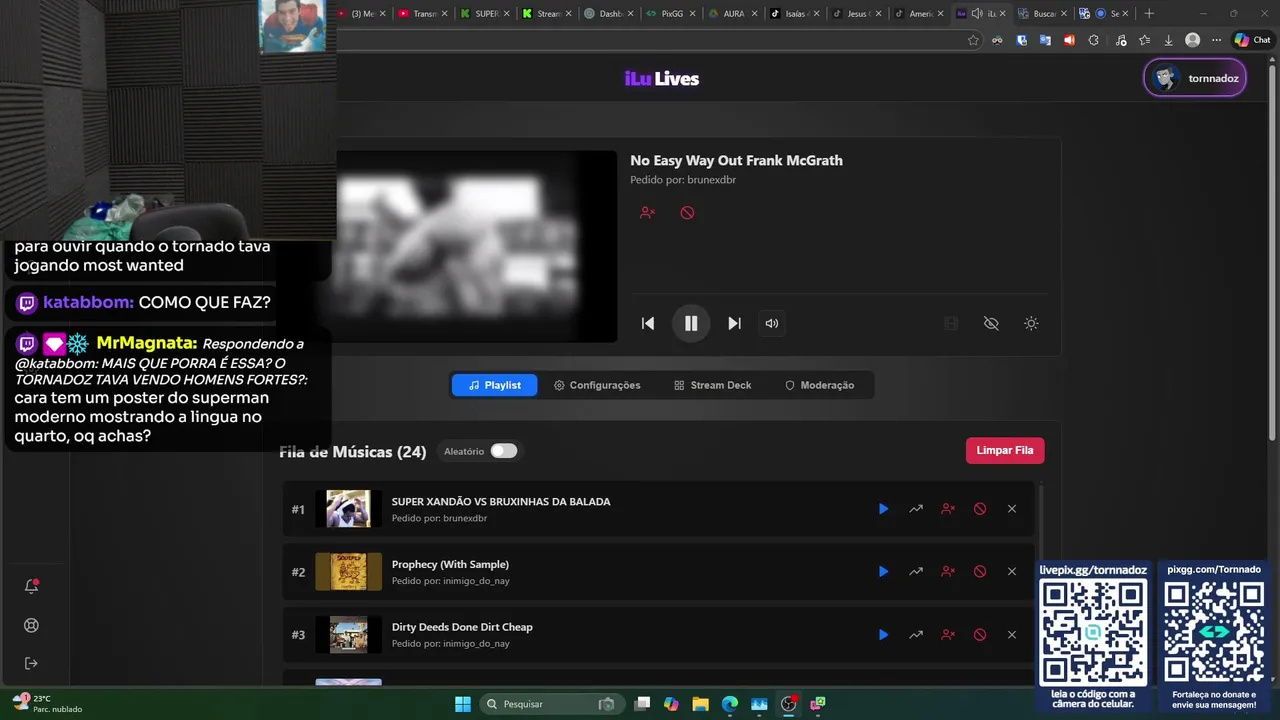Switch to the AURA browser tab
This screenshot has height=720, width=1280.
click(732, 14)
